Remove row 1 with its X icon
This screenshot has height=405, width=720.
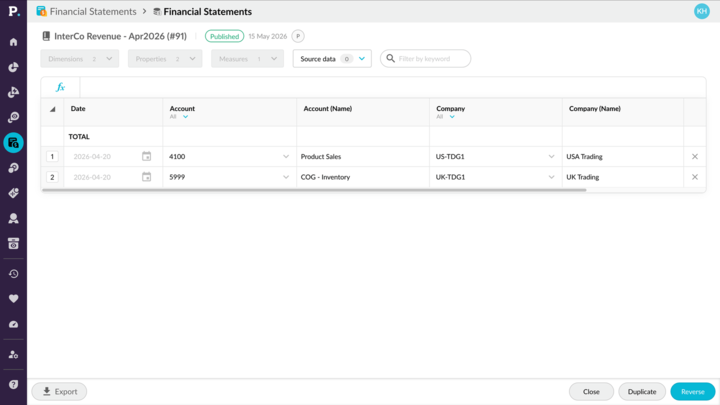coord(695,157)
